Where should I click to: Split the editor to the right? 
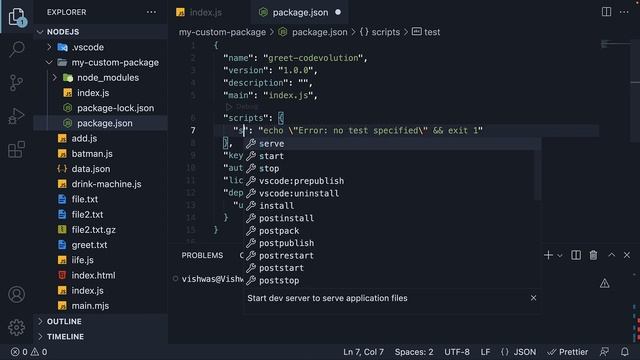point(607,12)
